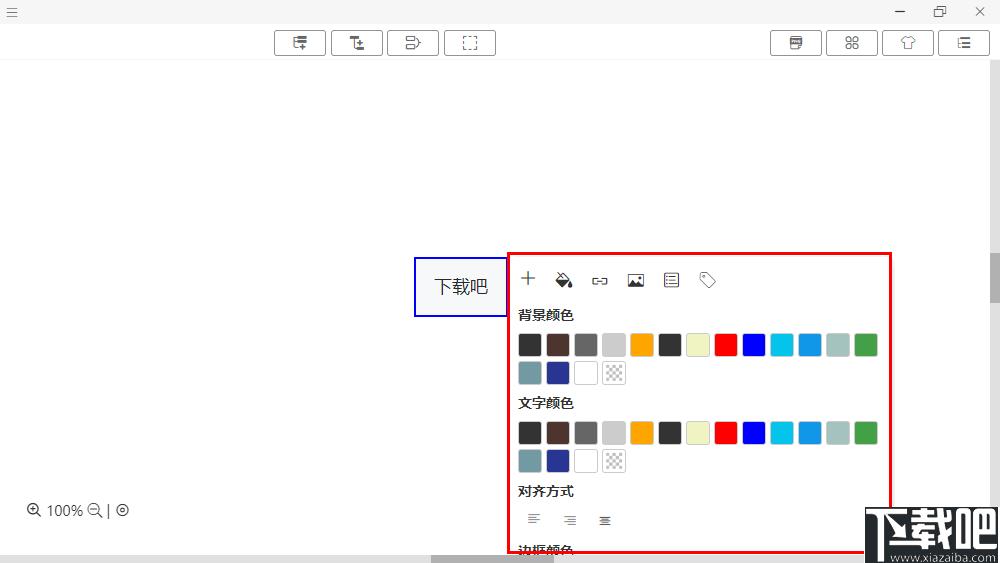1000x563 pixels.
Task: Pick the transparent checkered background swatch
Action: (x=614, y=373)
